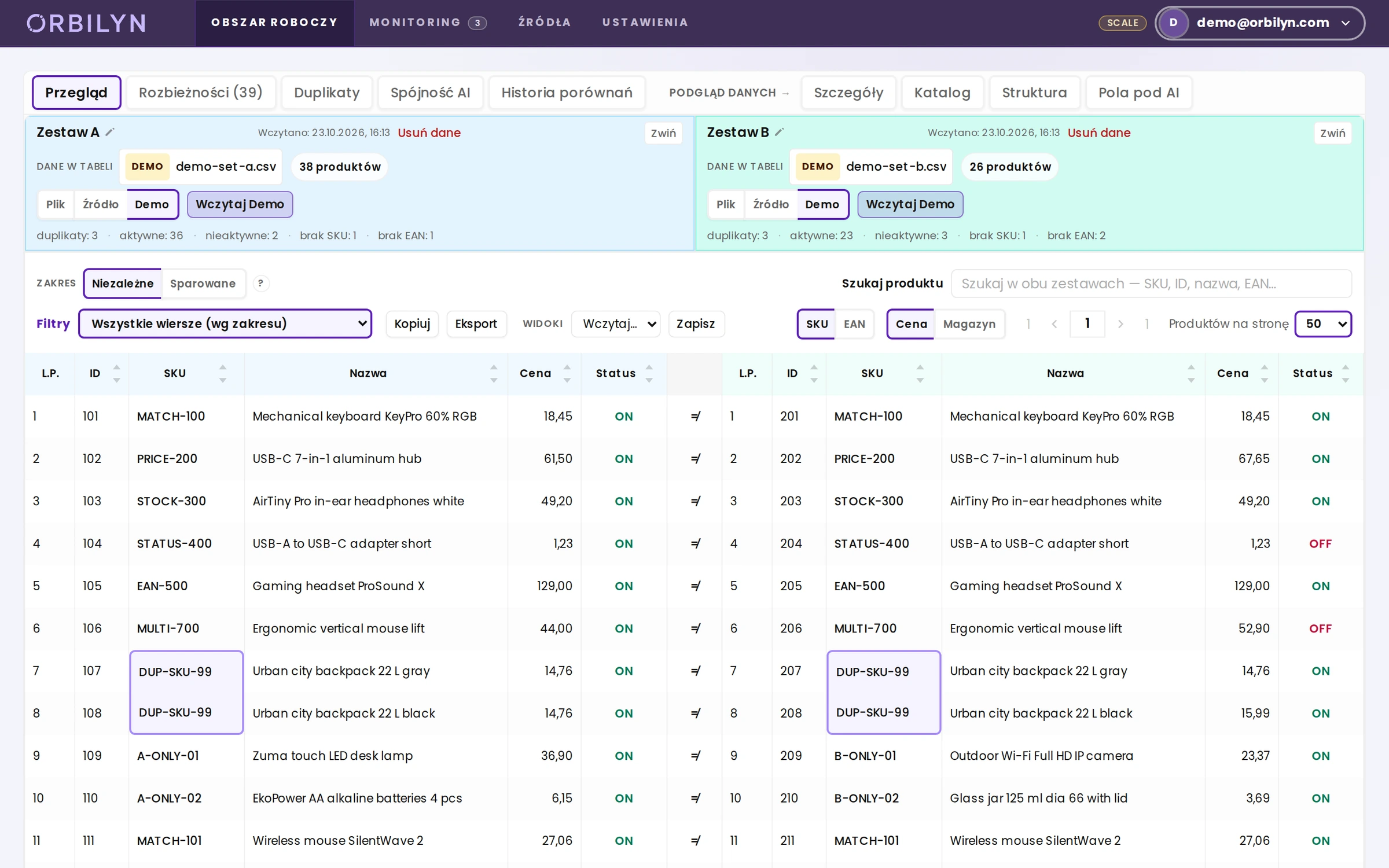
Task: Select Plik source option in Zestaw A
Action: [x=56, y=204]
